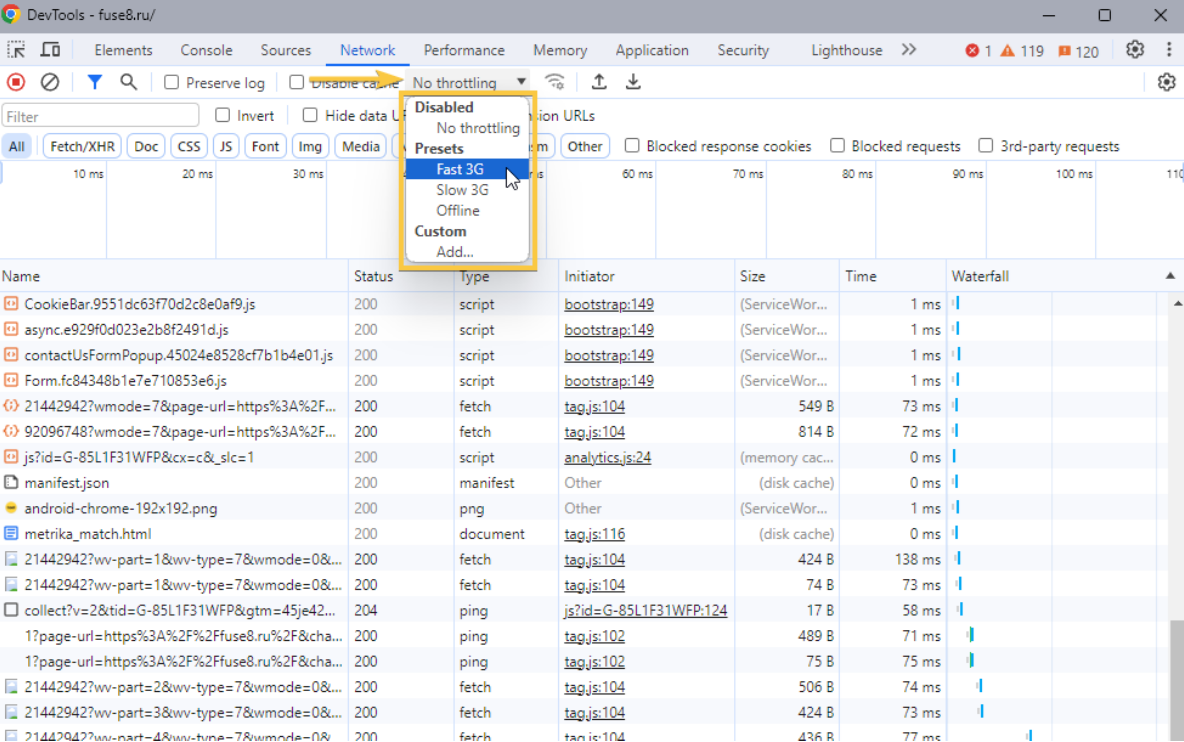The image size is (1184, 742).
Task: Click the export HAR download icon
Action: tap(633, 82)
